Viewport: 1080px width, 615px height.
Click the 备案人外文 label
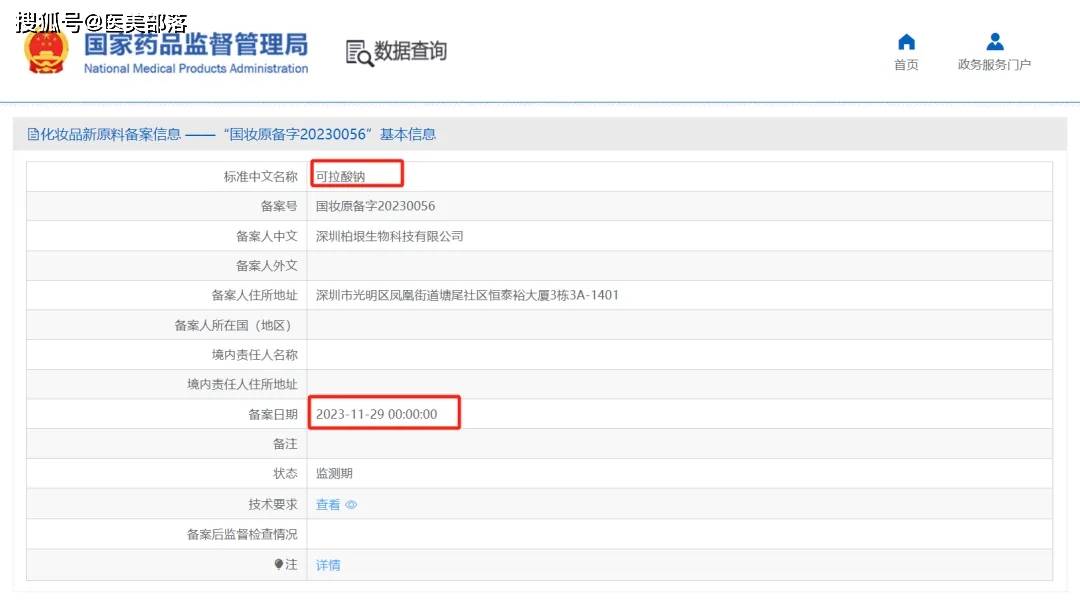[x=267, y=265]
